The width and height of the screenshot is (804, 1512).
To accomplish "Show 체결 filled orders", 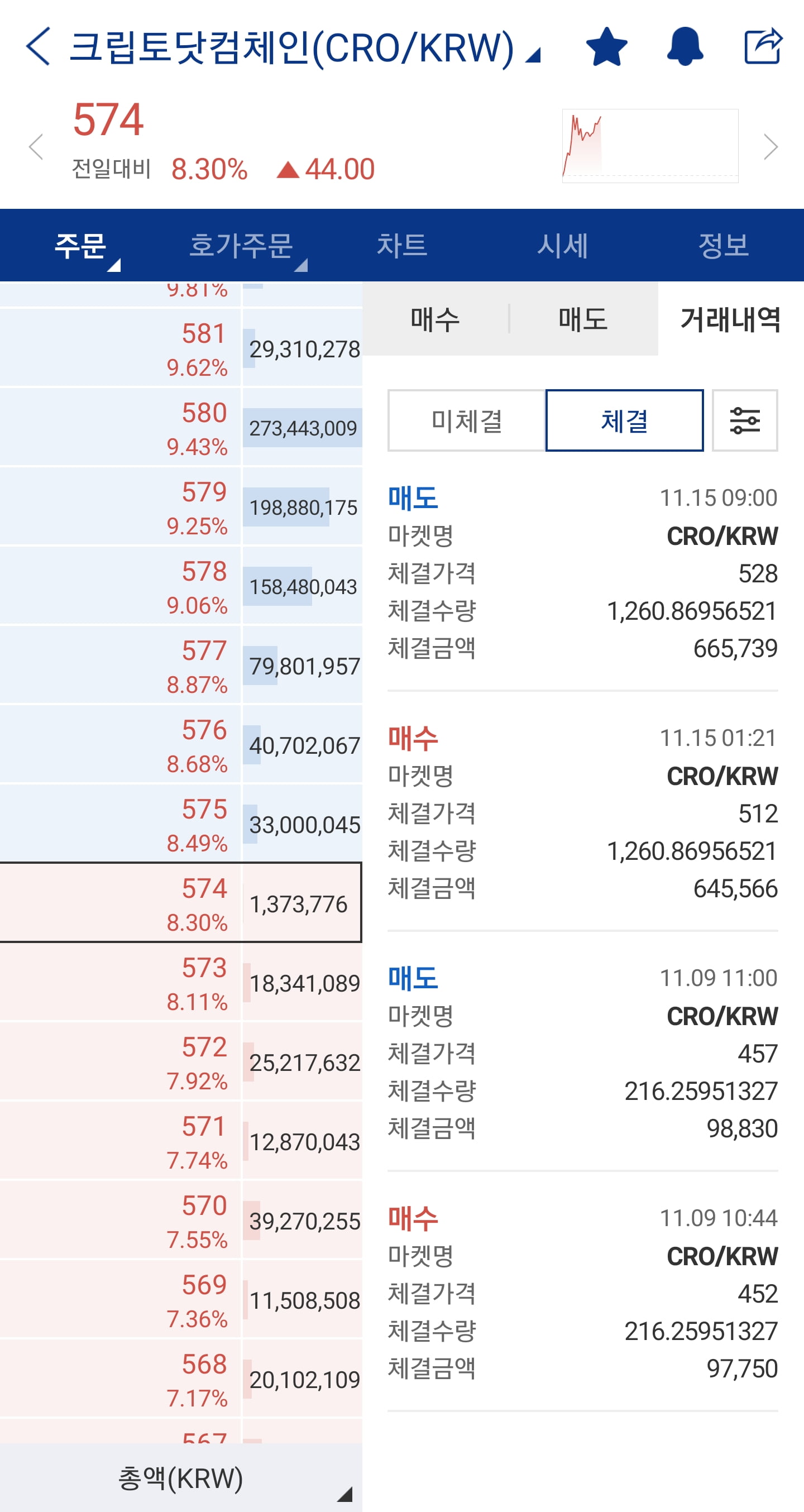I will (624, 420).
